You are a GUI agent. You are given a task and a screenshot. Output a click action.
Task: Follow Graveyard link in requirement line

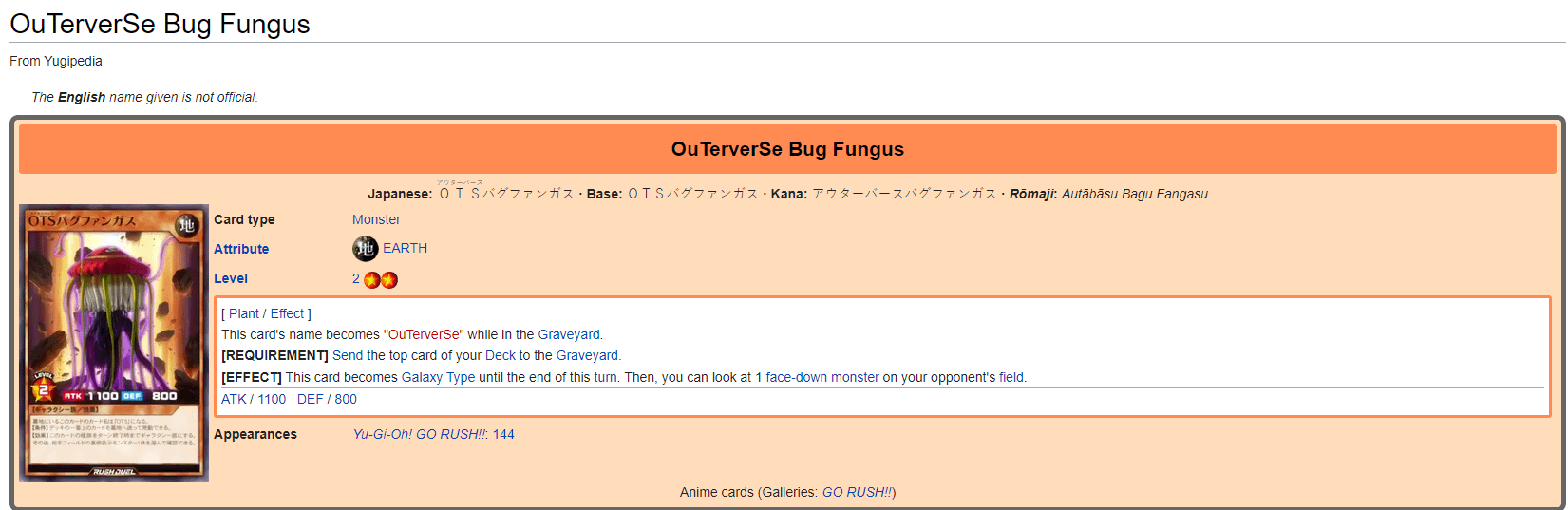587,355
